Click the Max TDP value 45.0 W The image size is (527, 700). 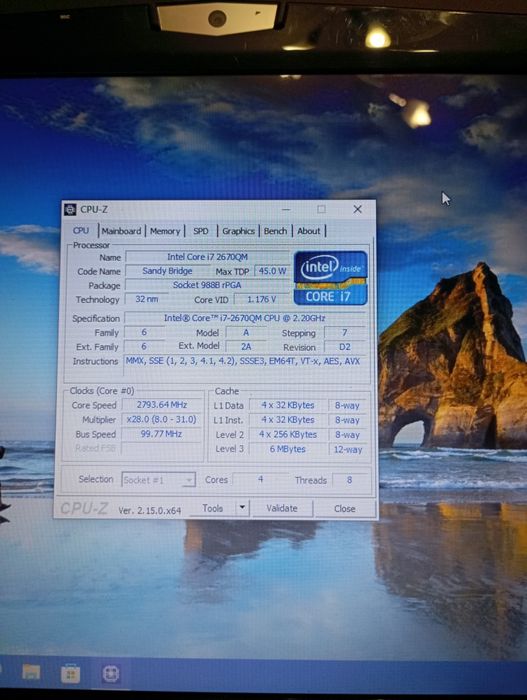272,271
